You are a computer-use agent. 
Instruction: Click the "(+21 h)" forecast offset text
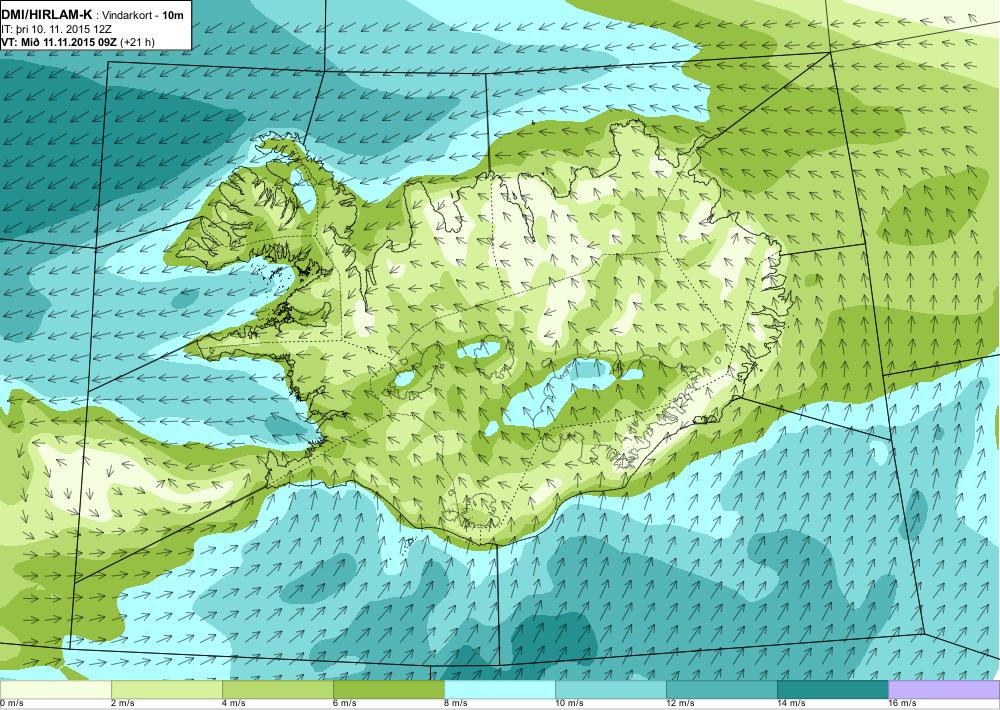pos(137,42)
